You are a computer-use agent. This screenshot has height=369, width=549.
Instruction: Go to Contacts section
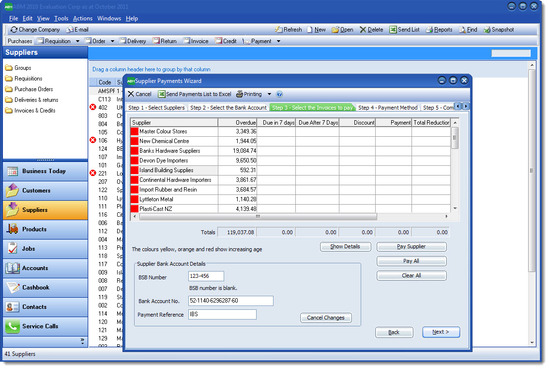click(x=45, y=307)
